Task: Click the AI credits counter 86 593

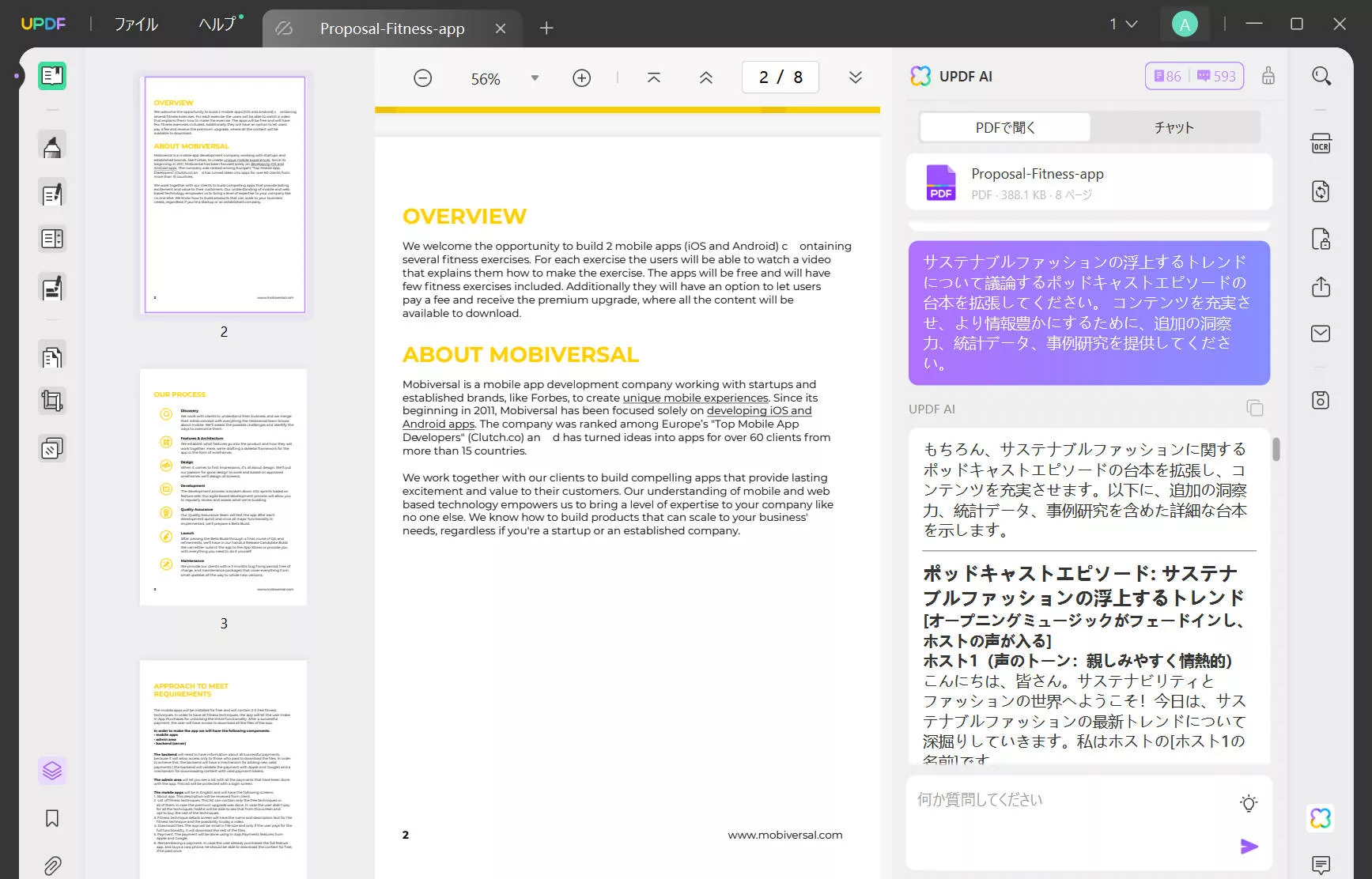Action: pos(1195,76)
